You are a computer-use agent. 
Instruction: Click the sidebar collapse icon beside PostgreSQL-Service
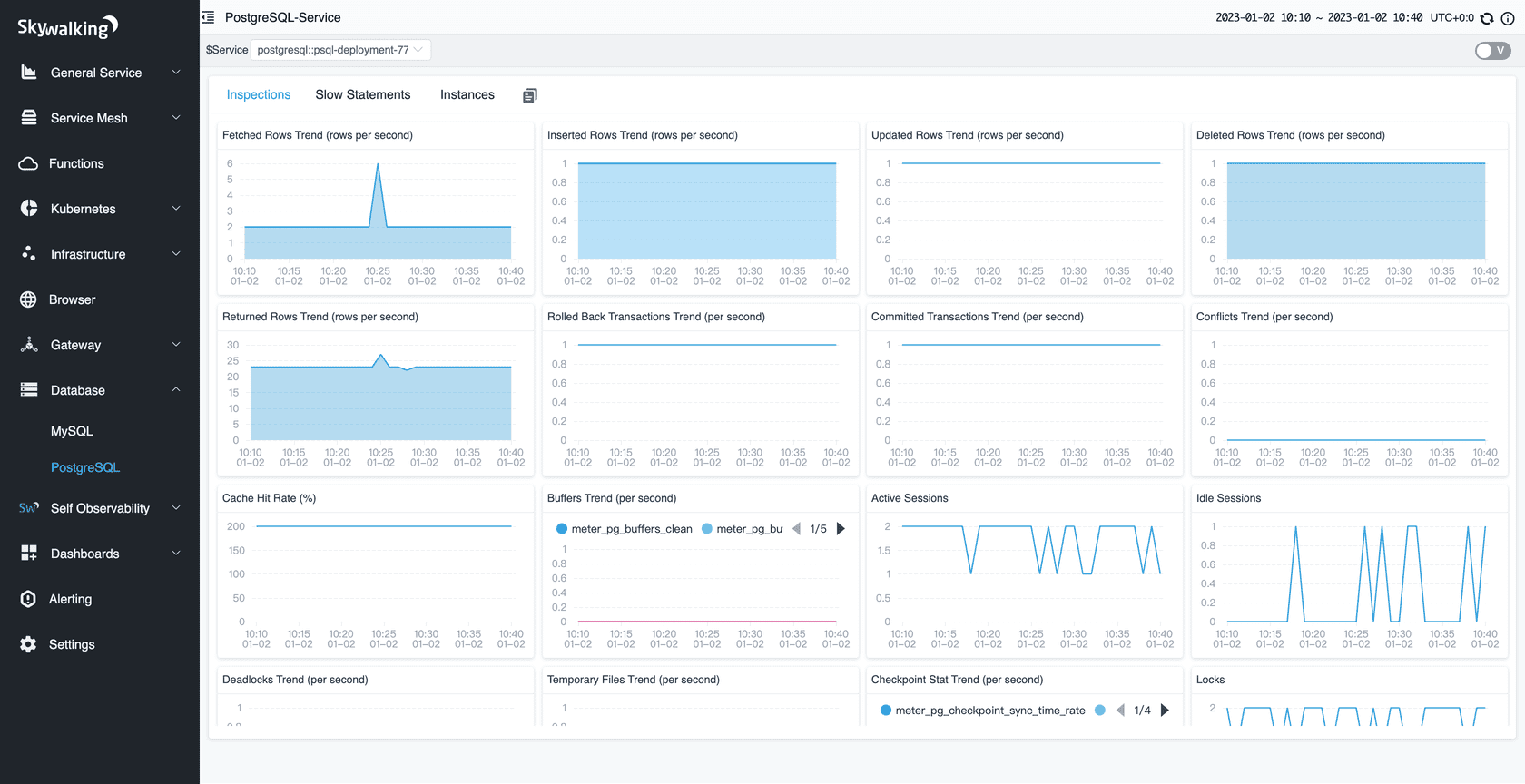click(208, 17)
